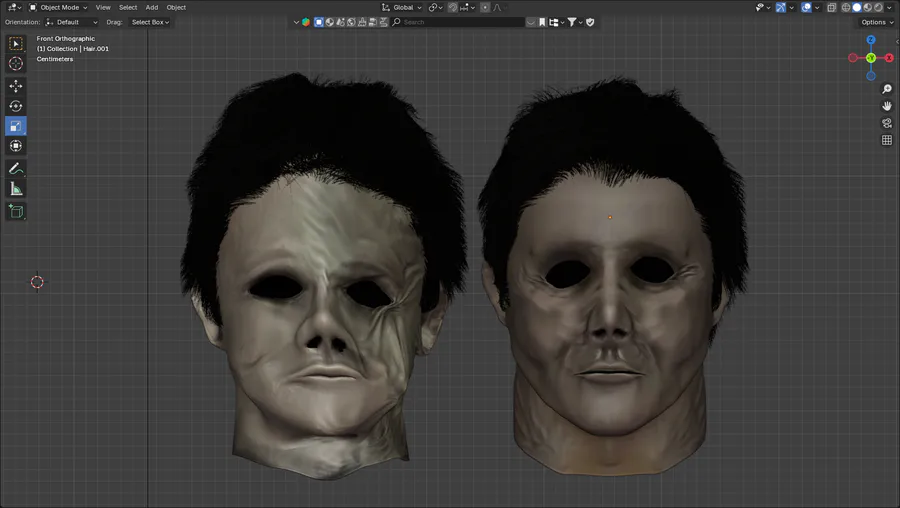This screenshot has width=900, height=508.
Task: Toggle viewport overlays
Action: [x=806, y=7]
